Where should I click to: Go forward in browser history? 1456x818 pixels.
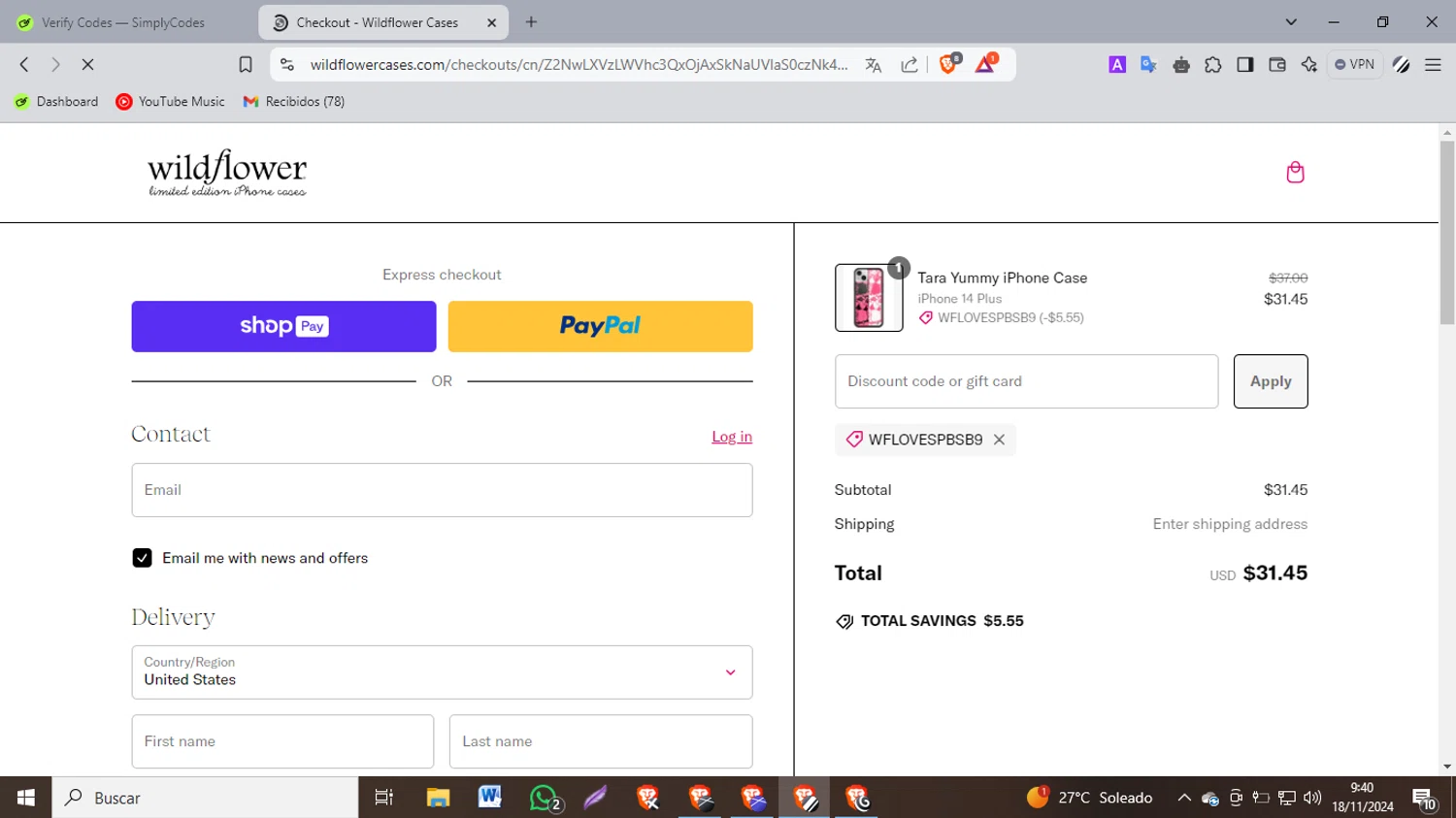55,64
